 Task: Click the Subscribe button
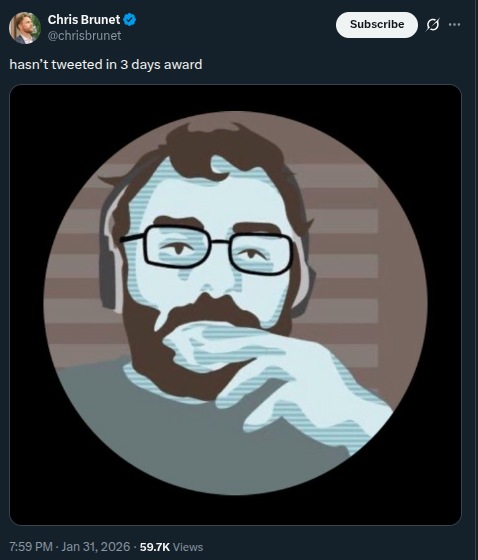[377, 25]
